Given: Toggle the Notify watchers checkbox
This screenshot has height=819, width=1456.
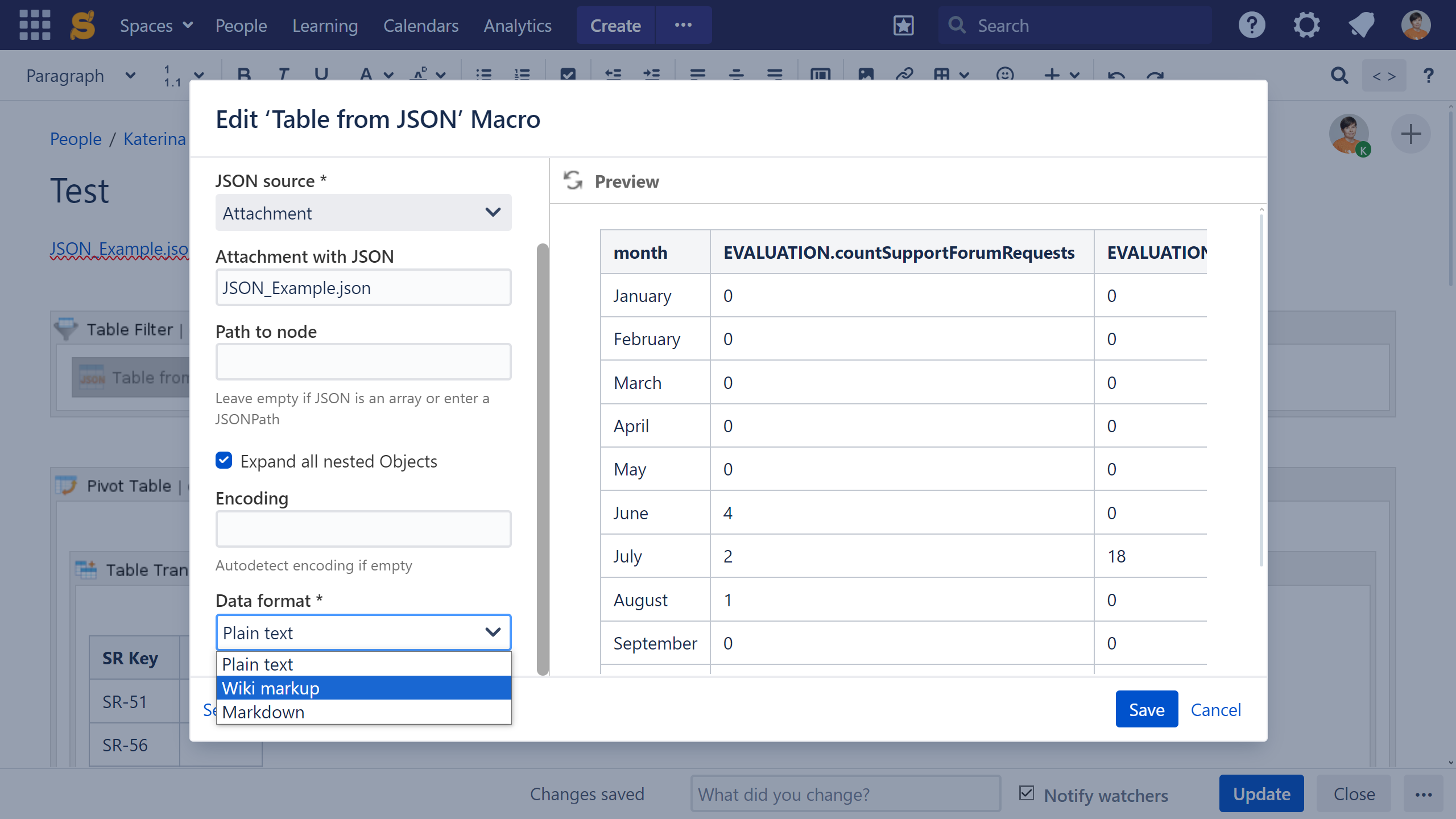Looking at the screenshot, I should 1027,793.
